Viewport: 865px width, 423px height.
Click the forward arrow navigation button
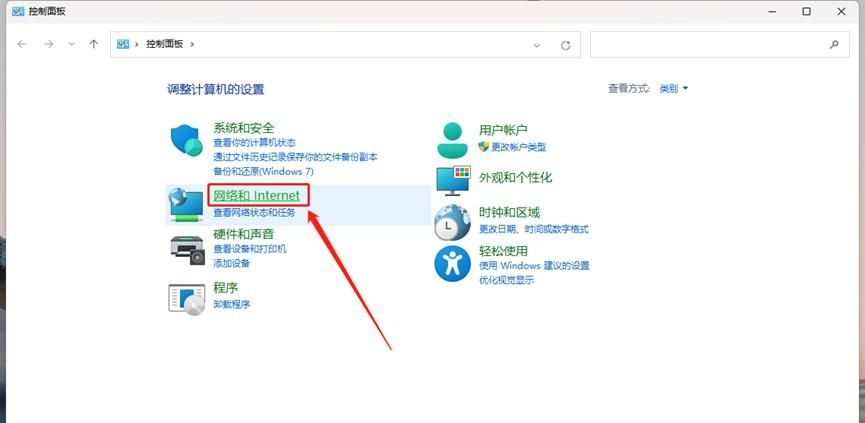49,44
